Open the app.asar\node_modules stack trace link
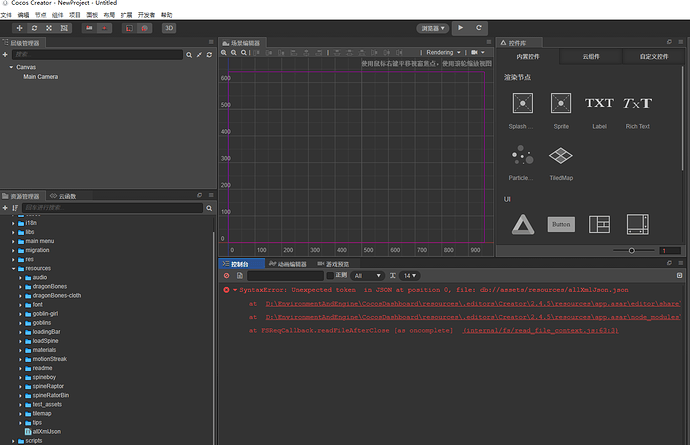Viewport: 690px width, 445px height. click(x=473, y=317)
